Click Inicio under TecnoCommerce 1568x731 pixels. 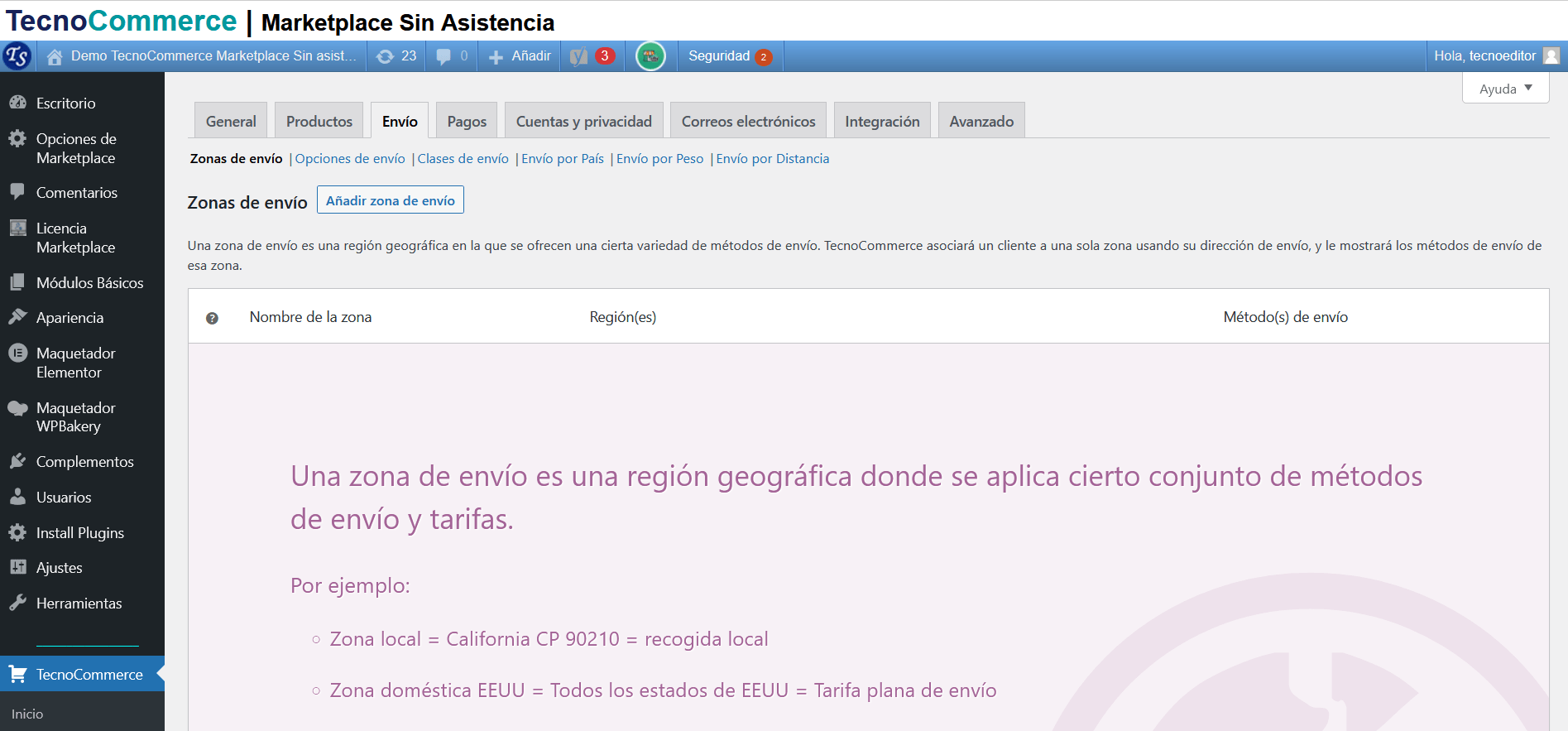[x=27, y=714]
